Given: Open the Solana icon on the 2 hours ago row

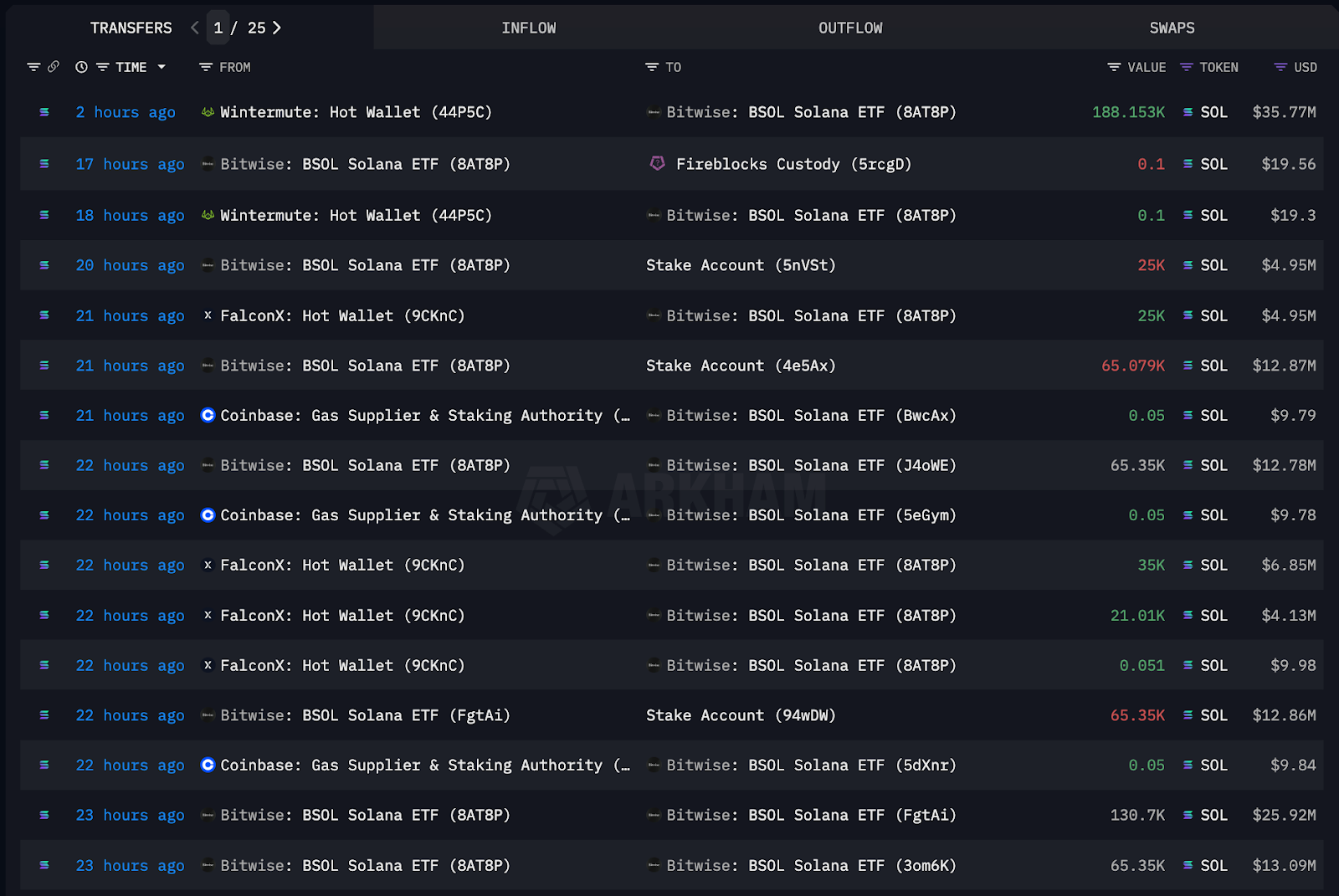Looking at the screenshot, I should tap(44, 112).
